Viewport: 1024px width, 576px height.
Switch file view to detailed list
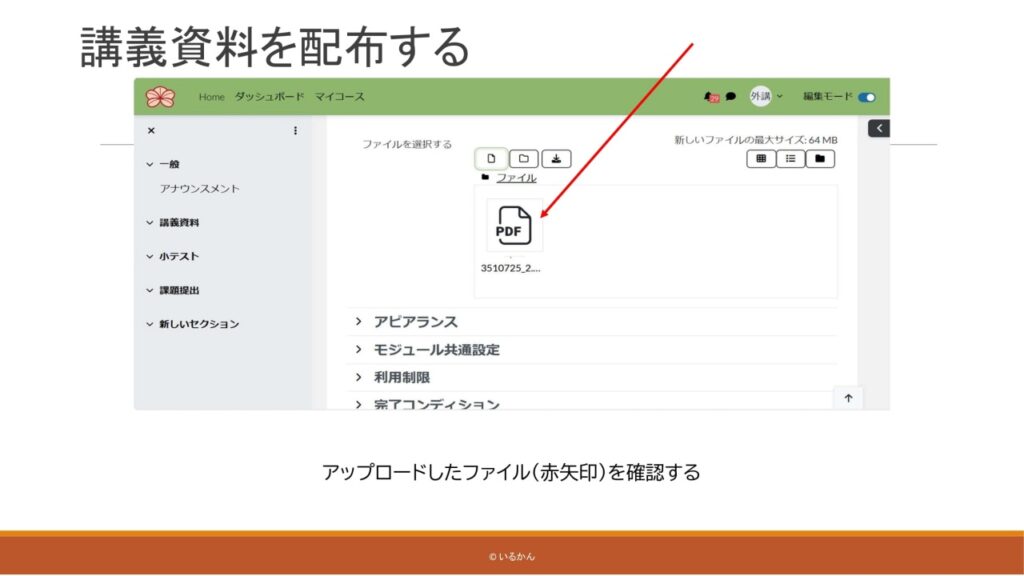pyautogui.click(x=790, y=159)
